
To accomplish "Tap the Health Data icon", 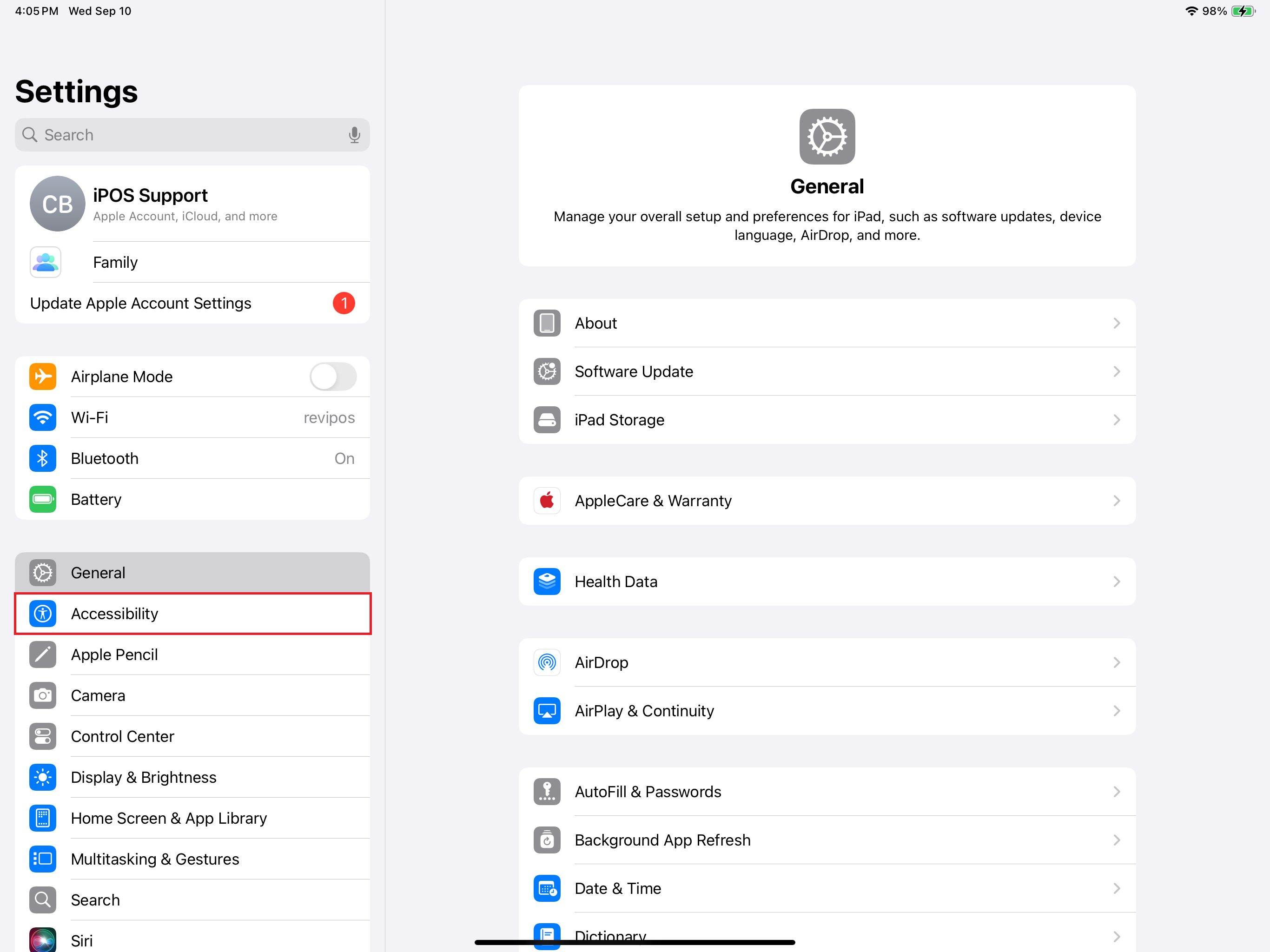I will click(547, 582).
